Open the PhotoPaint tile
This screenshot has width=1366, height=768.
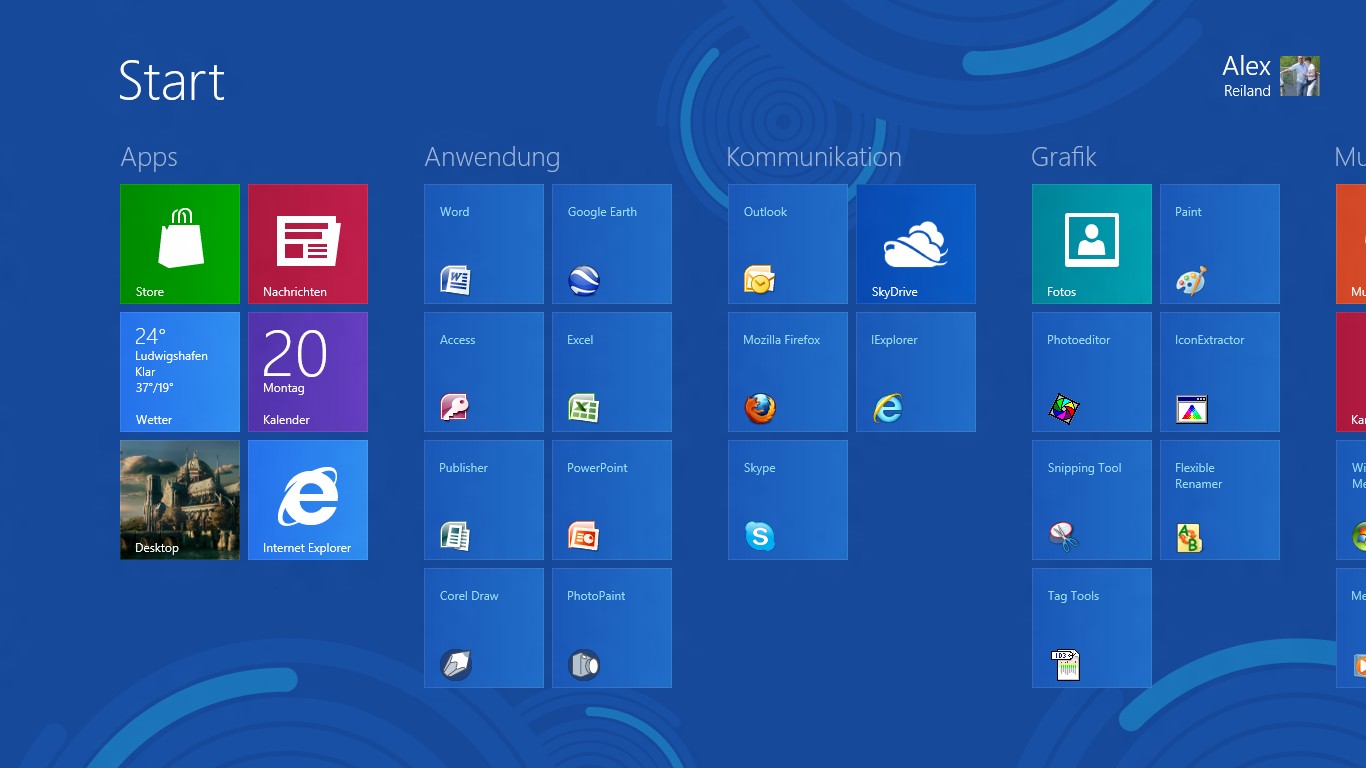tap(612, 628)
